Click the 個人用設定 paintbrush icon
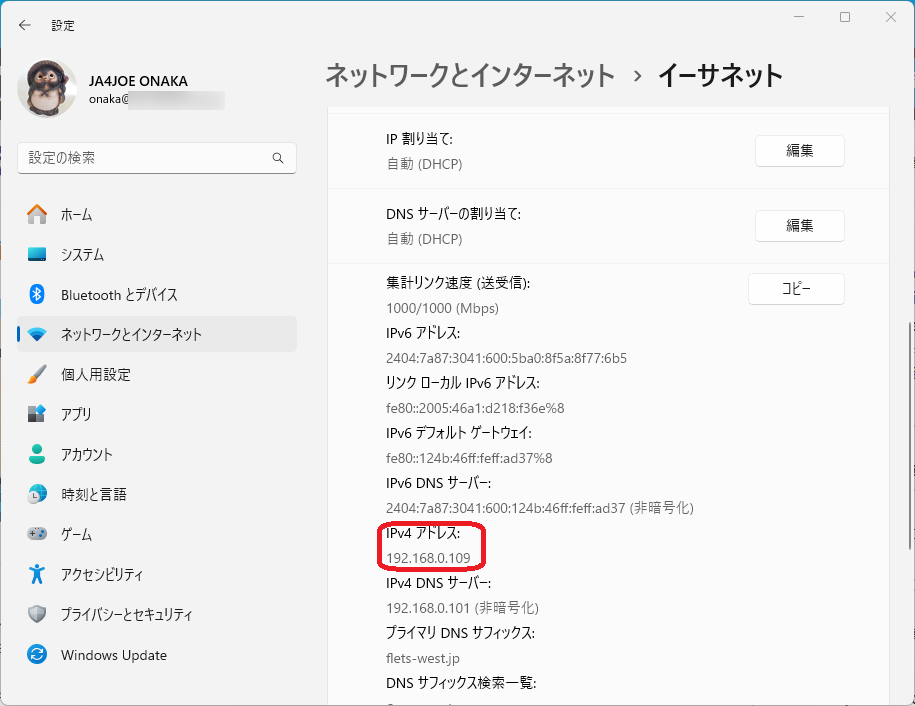 37,374
